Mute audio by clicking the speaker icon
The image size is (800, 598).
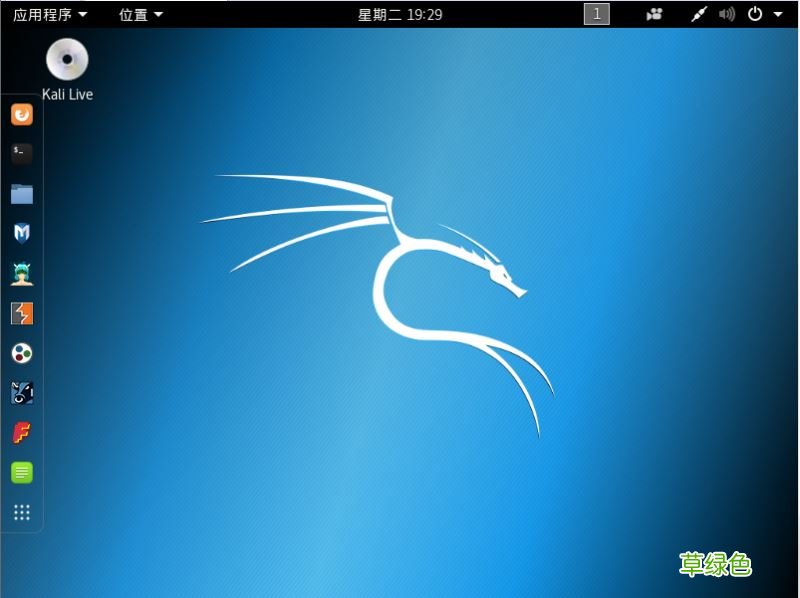click(725, 14)
